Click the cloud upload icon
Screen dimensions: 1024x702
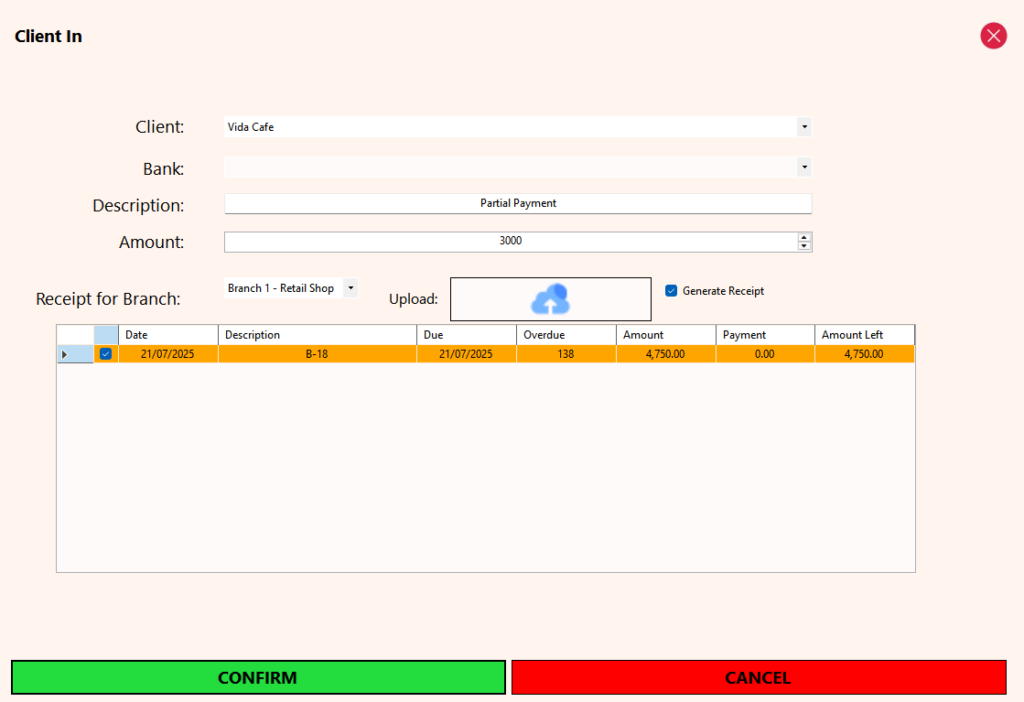point(550,298)
